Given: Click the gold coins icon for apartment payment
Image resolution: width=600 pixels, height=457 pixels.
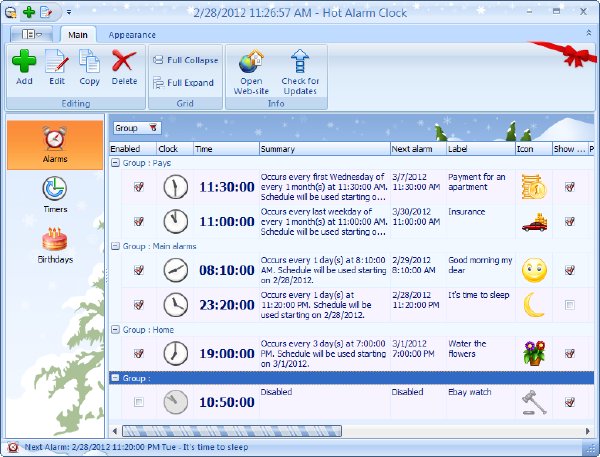Looking at the screenshot, I should (x=534, y=187).
